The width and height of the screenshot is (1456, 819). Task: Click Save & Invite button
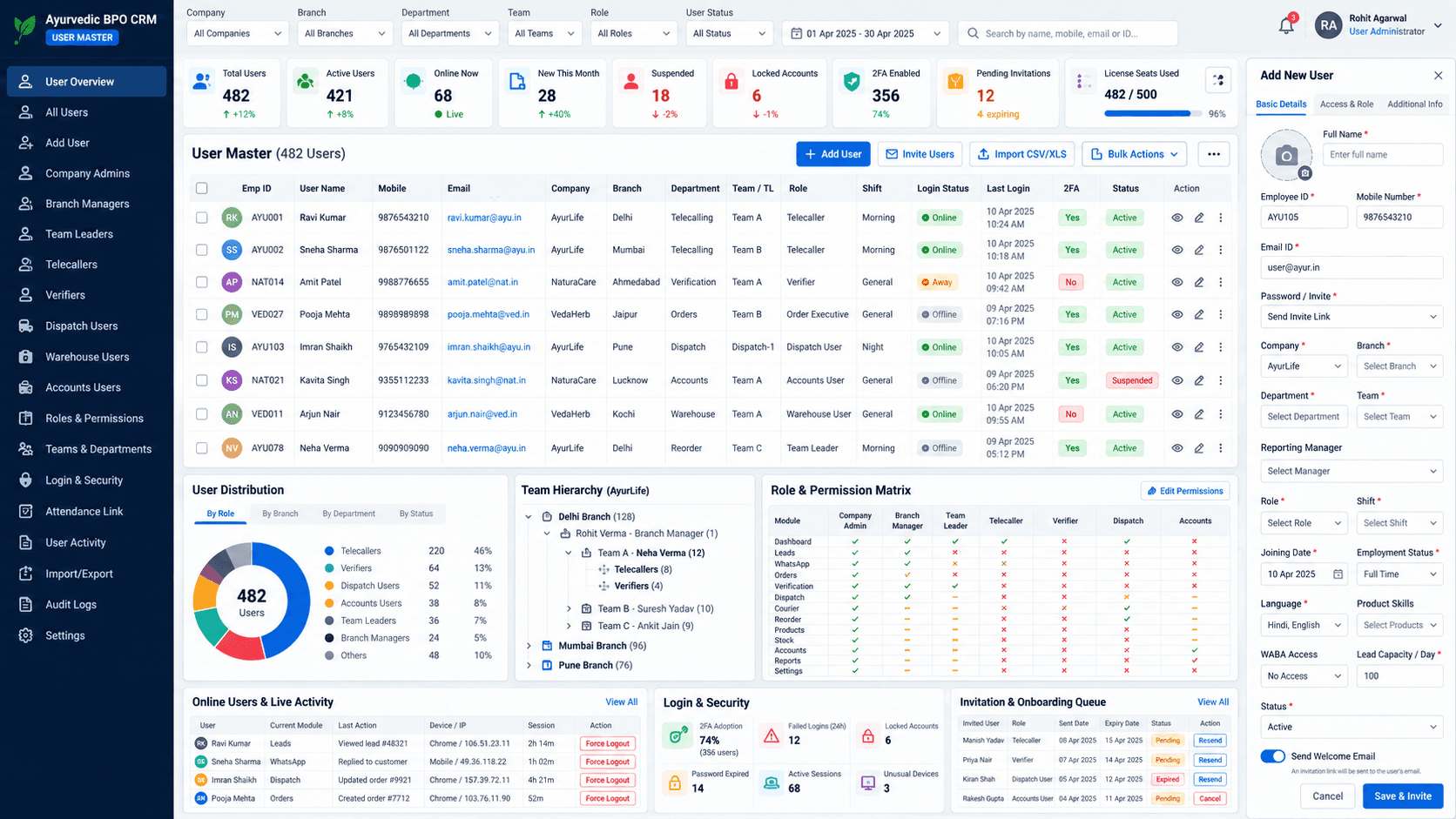[1403, 796]
